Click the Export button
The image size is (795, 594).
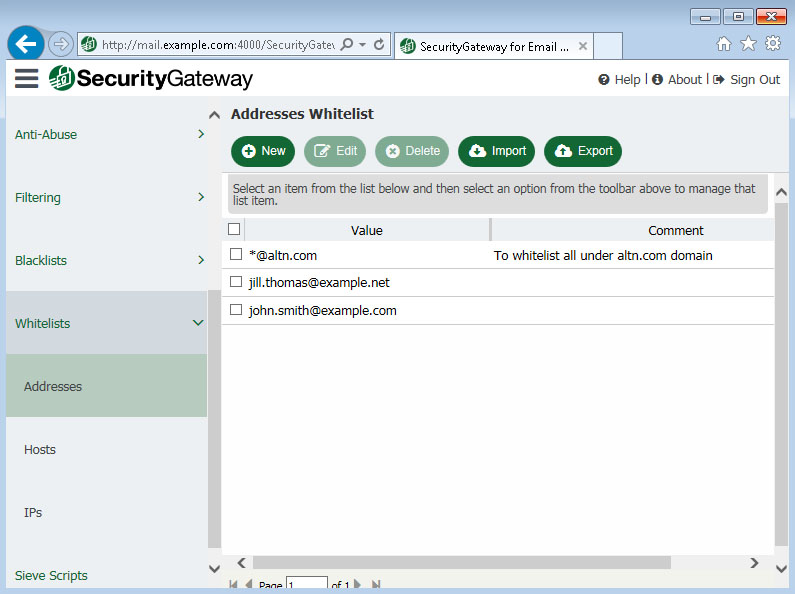(x=583, y=151)
